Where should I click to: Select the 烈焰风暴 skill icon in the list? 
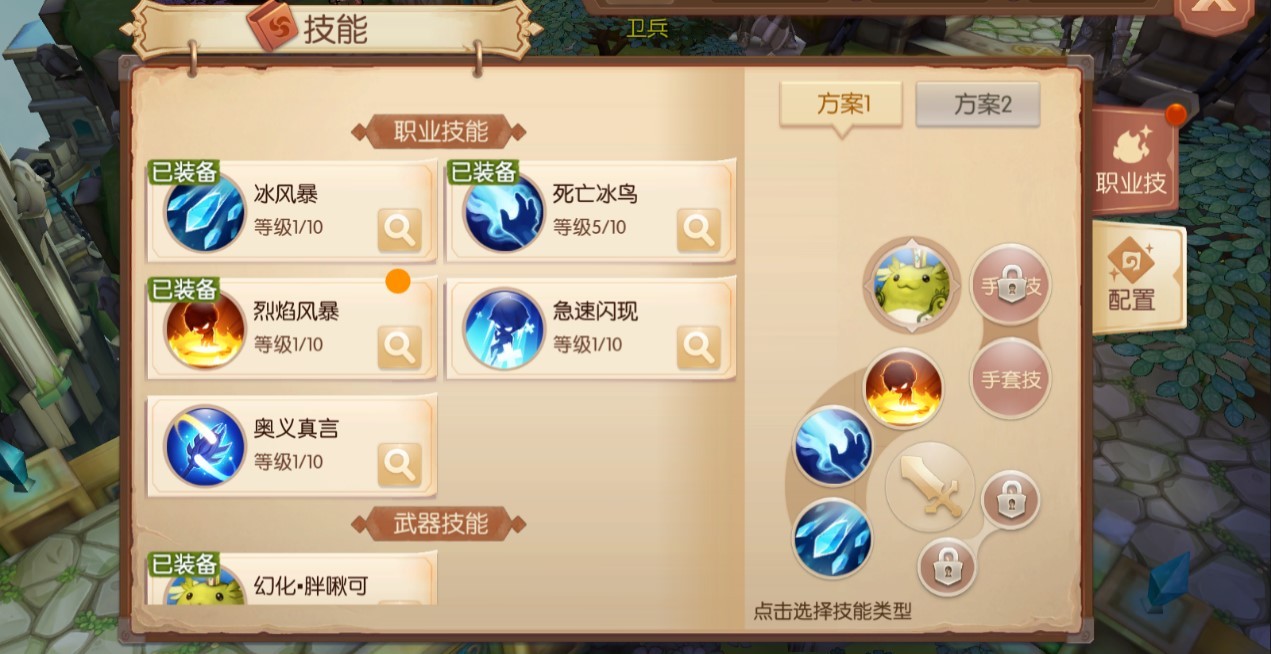[205, 328]
